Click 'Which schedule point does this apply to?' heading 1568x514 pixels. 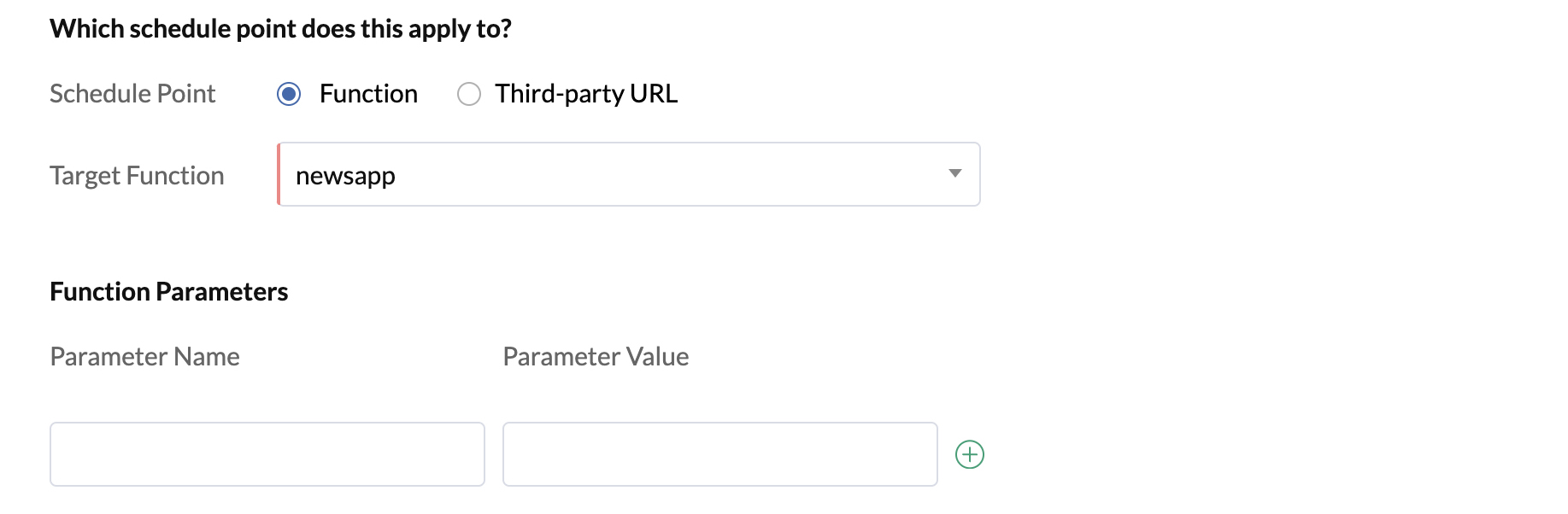tap(280, 29)
